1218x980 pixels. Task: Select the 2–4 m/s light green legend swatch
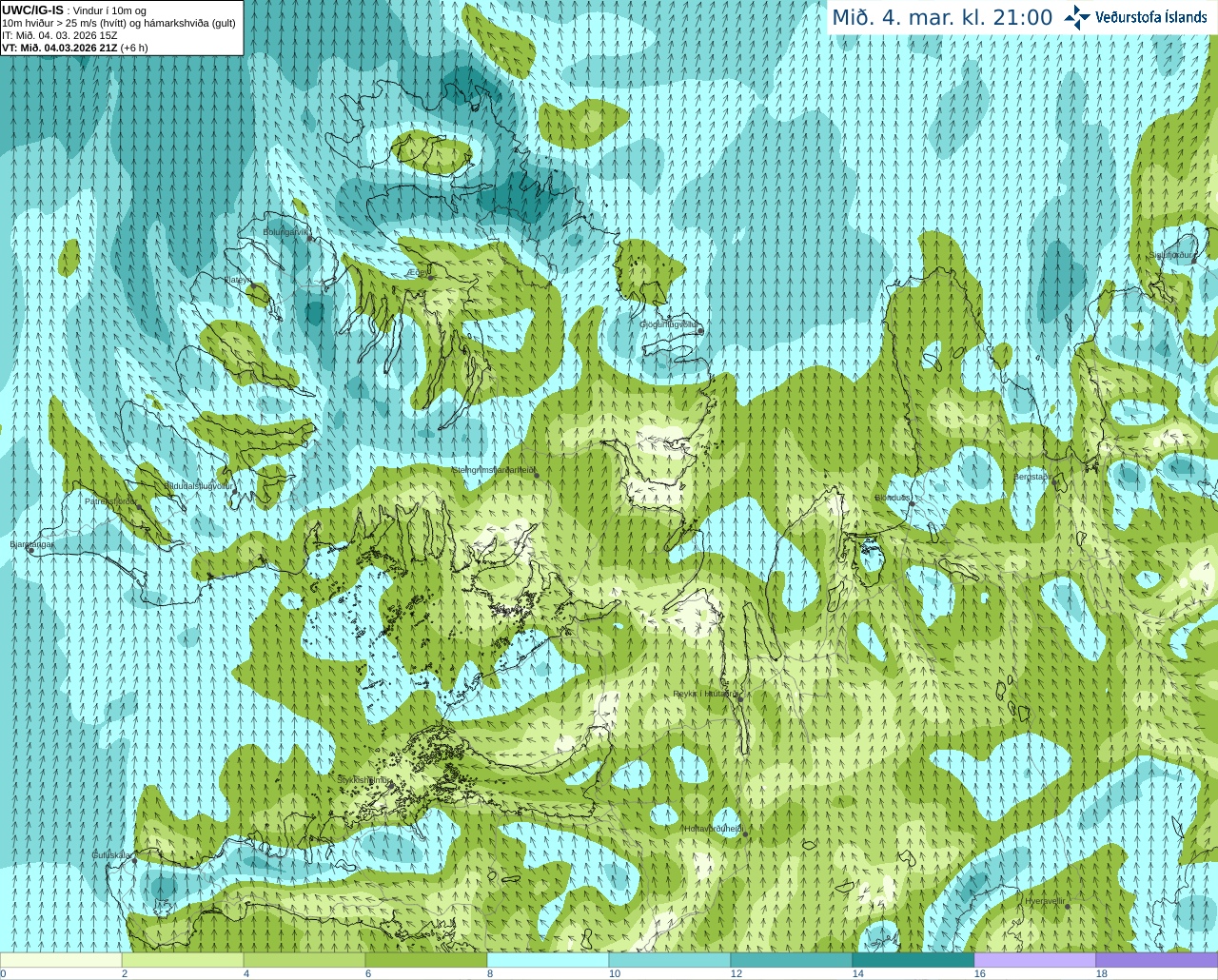click(183, 960)
